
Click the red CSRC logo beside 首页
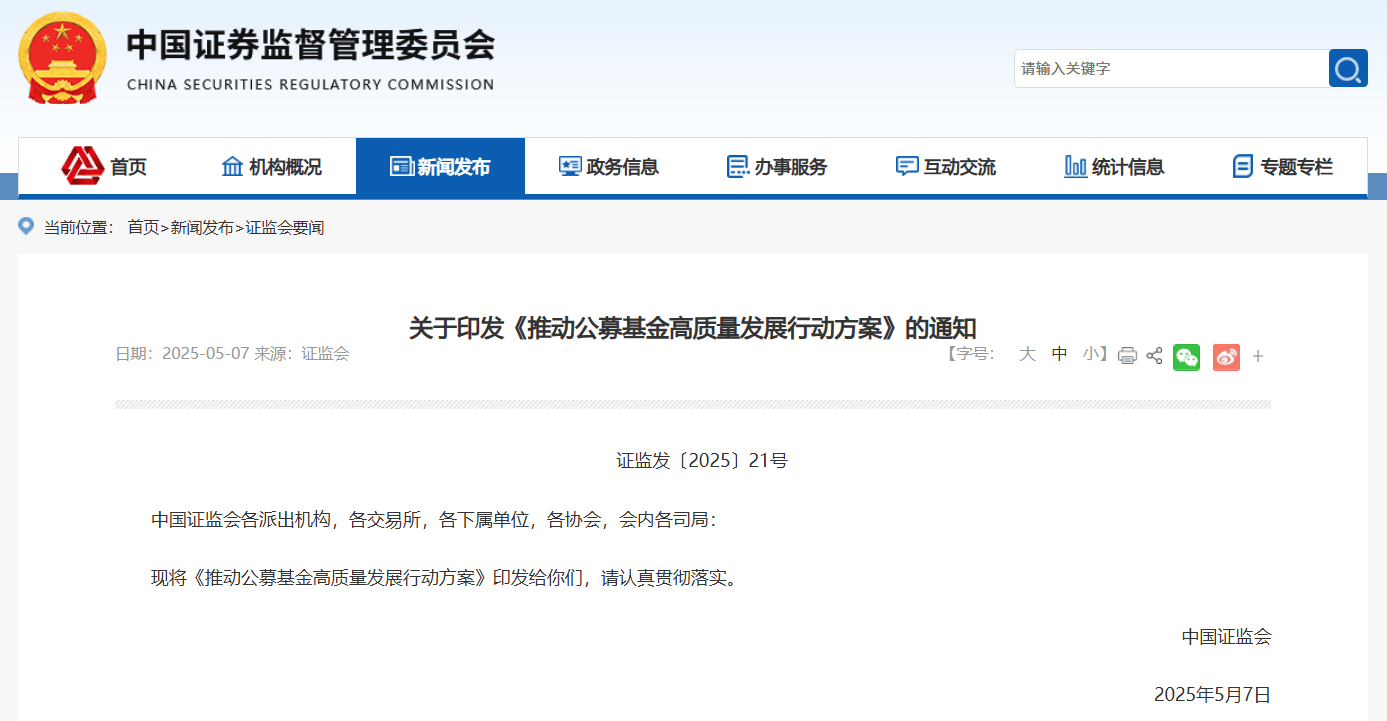click(82, 166)
